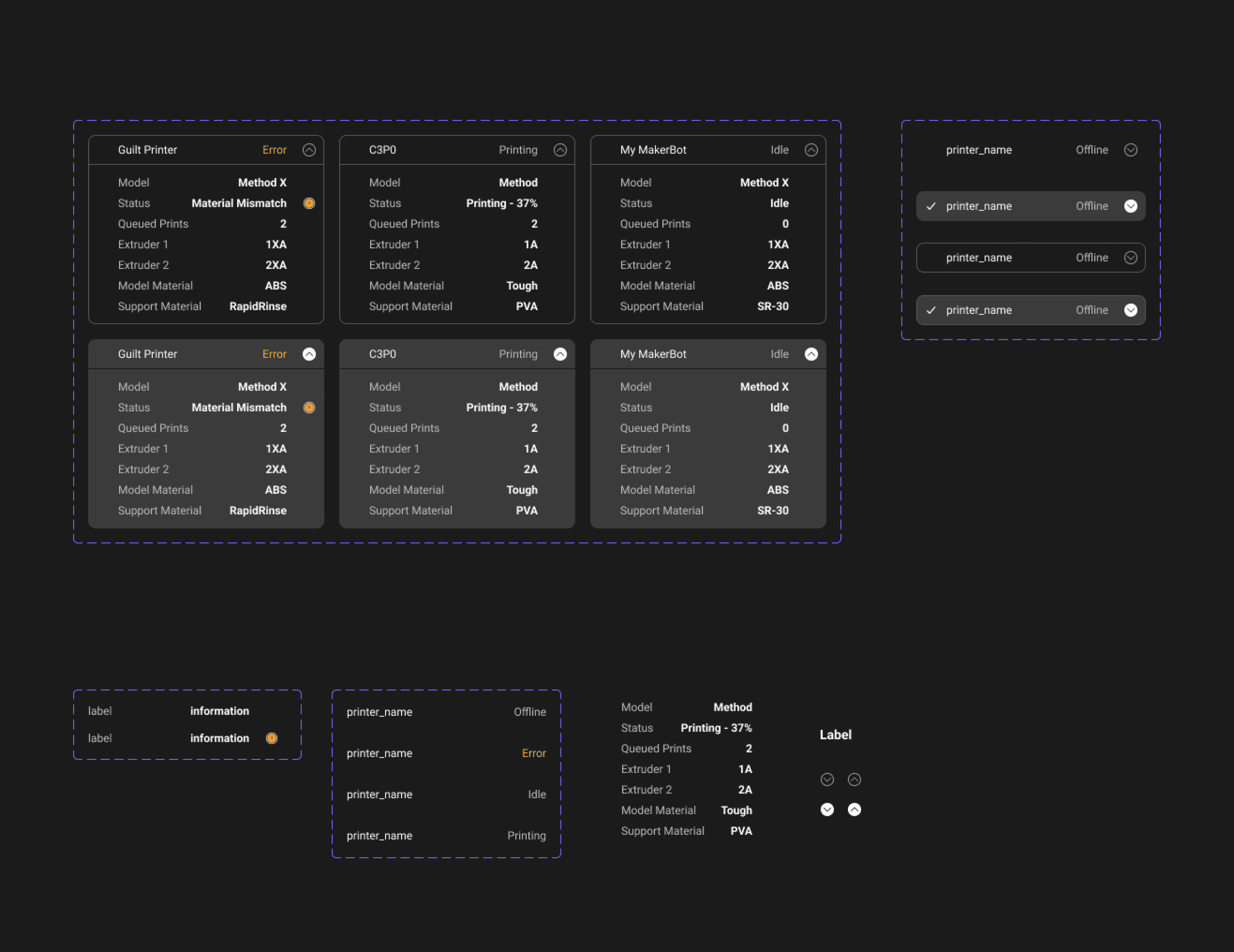Image resolution: width=1234 pixels, height=952 pixels.
Task: Expand the top printer_name Offline dropdown
Action: tap(1130, 150)
